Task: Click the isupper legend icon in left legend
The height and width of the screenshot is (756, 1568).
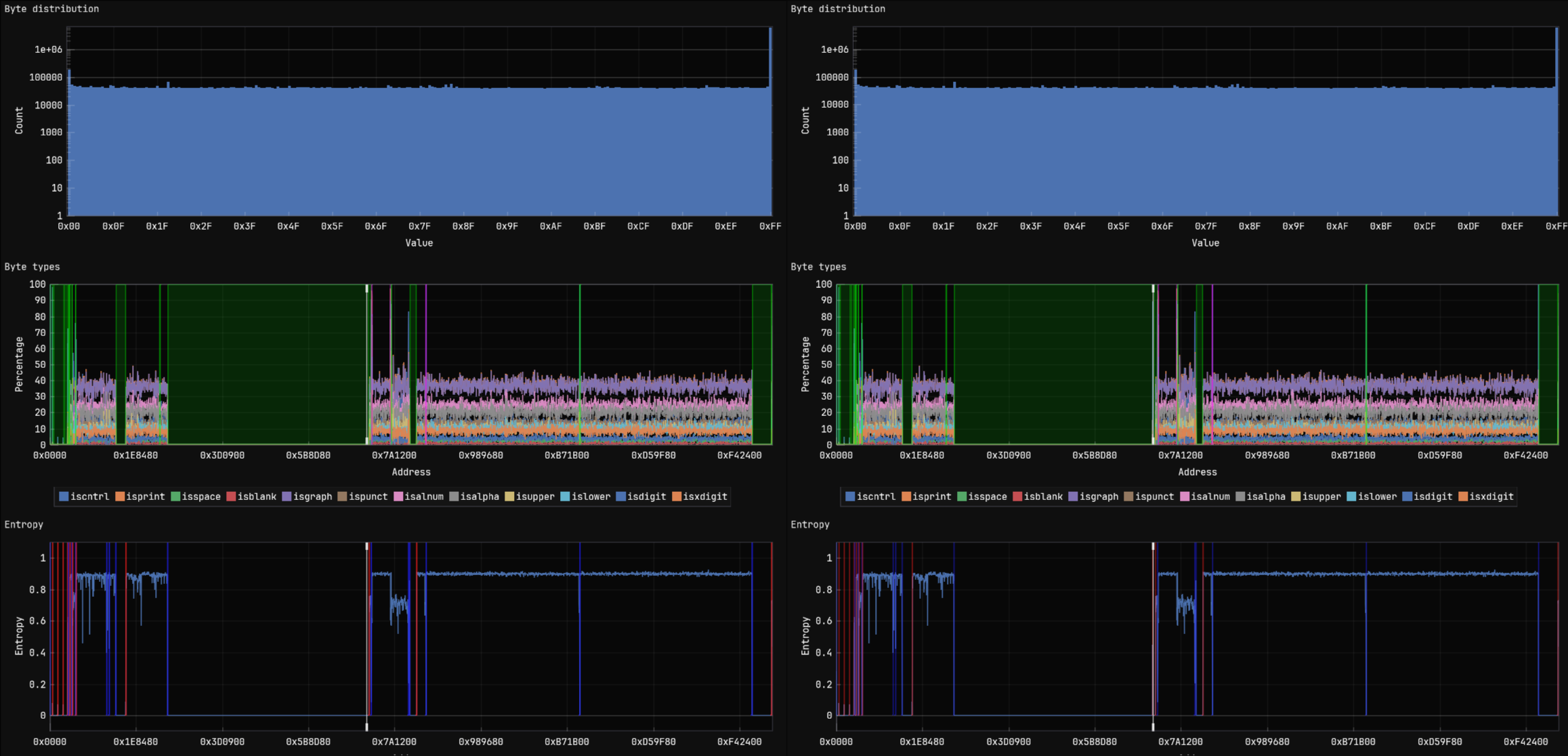Action: (x=510, y=497)
